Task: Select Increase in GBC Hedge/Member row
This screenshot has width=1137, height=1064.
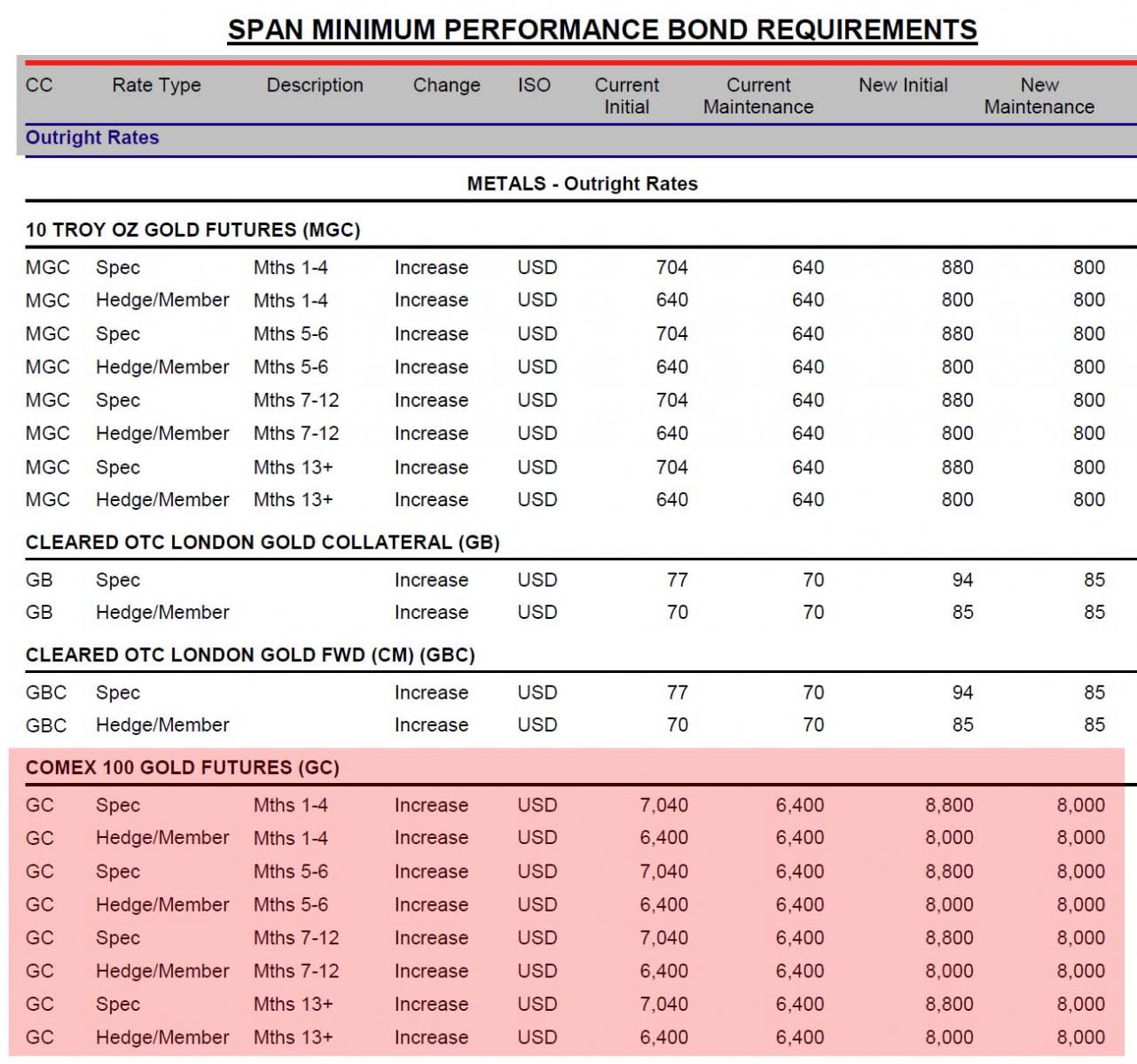Action: point(431,725)
